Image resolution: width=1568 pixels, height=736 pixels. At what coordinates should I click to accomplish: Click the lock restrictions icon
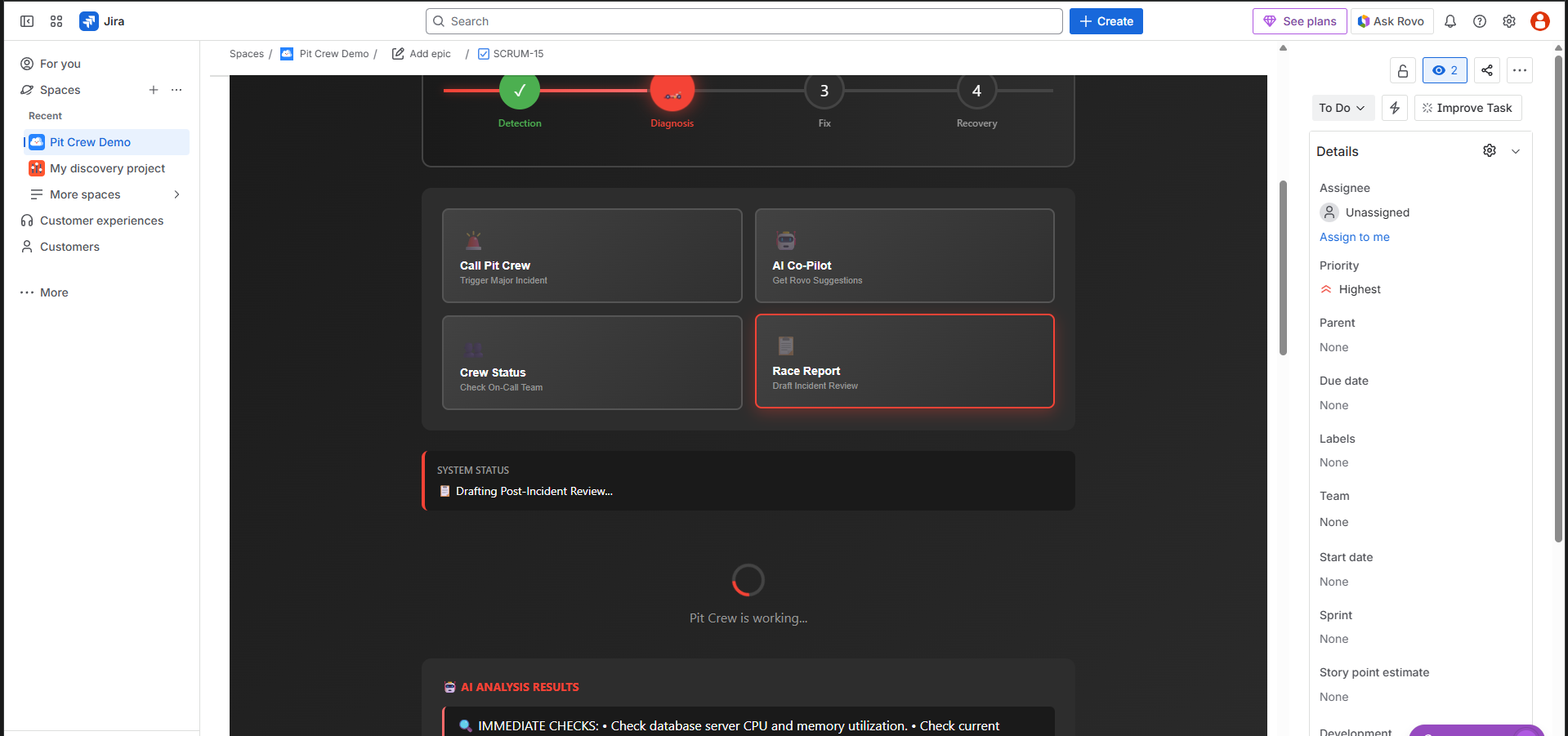[1403, 70]
